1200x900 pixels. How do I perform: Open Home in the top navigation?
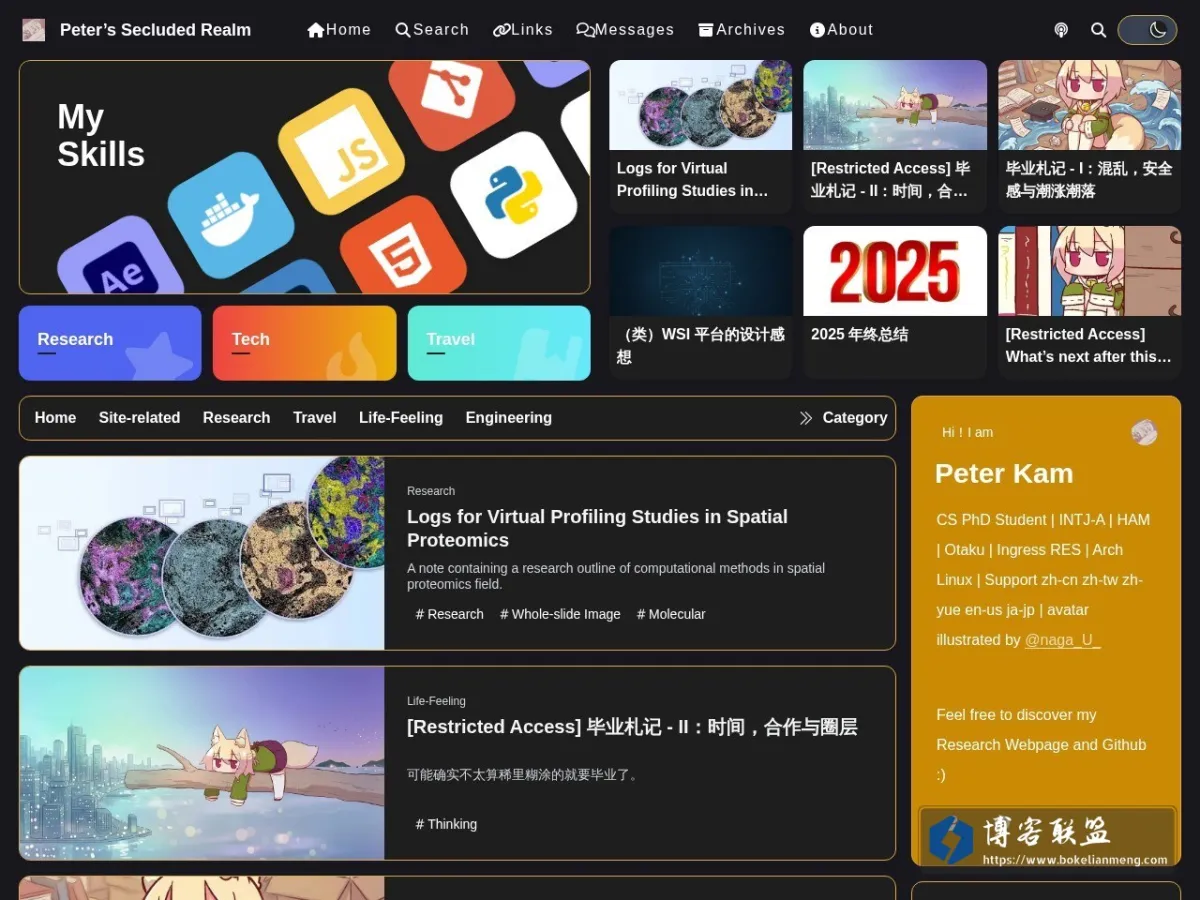point(339,30)
